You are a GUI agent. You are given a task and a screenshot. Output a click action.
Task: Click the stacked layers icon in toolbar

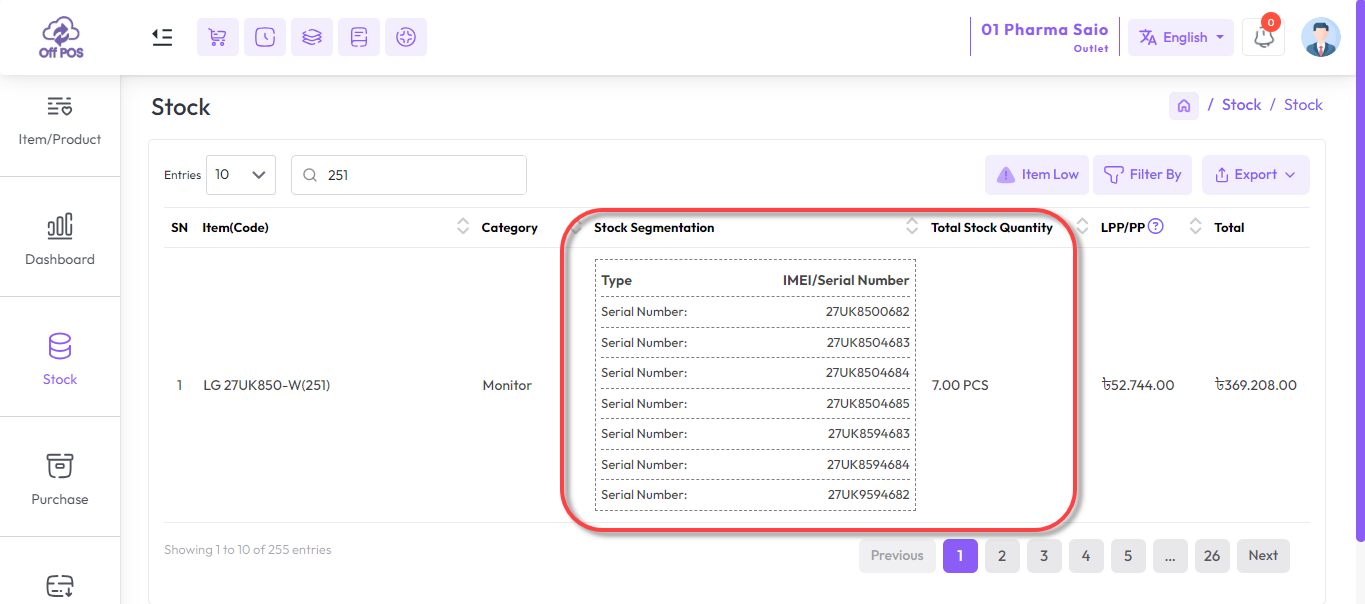click(x=312, y=37)
